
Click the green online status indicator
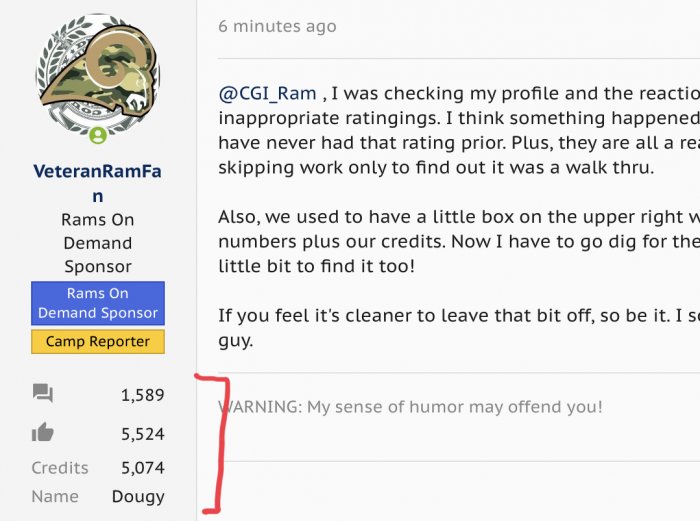click(98, 135)
